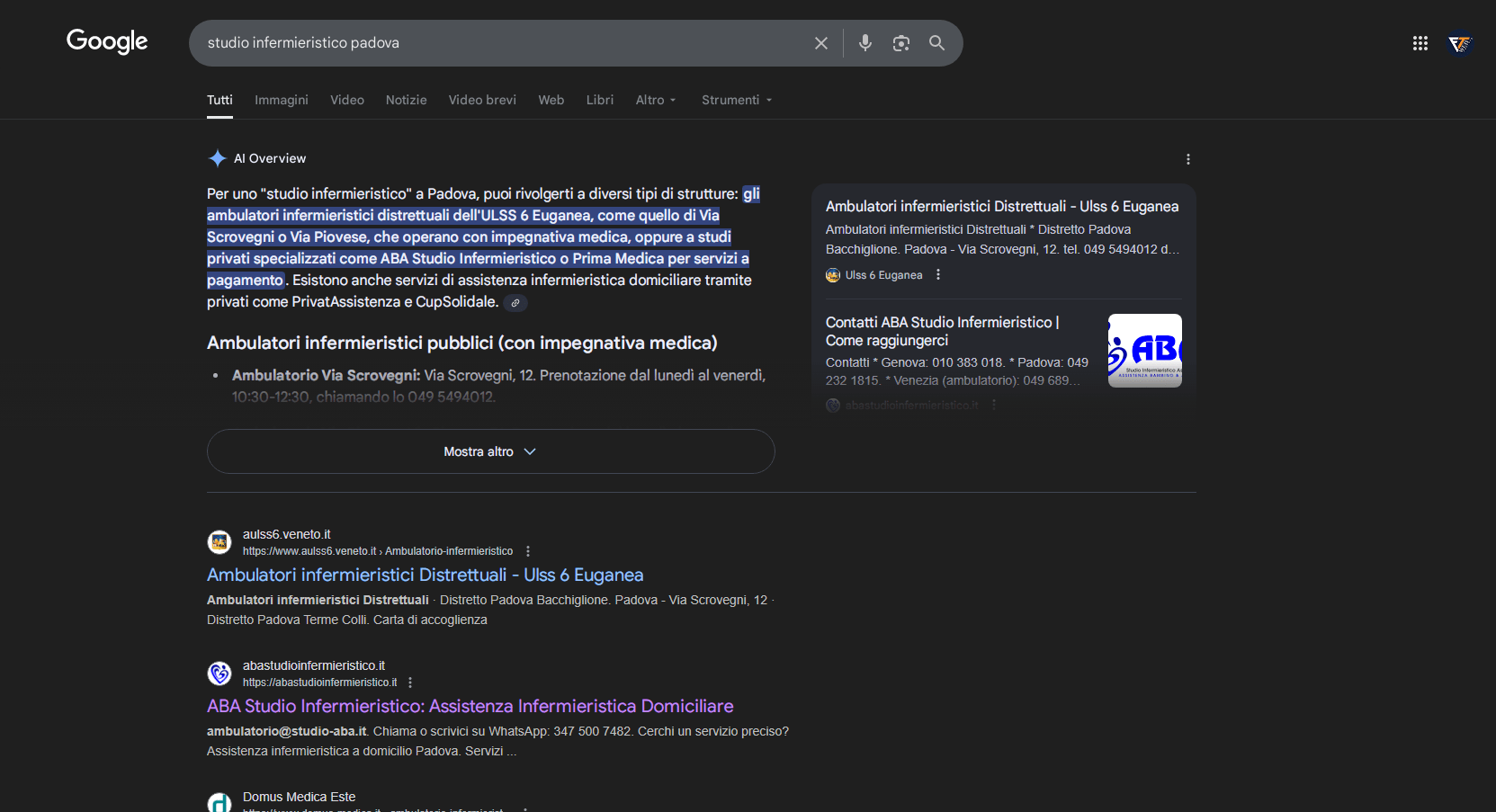Open the Strumenti tools dropdown

point(736,100)
